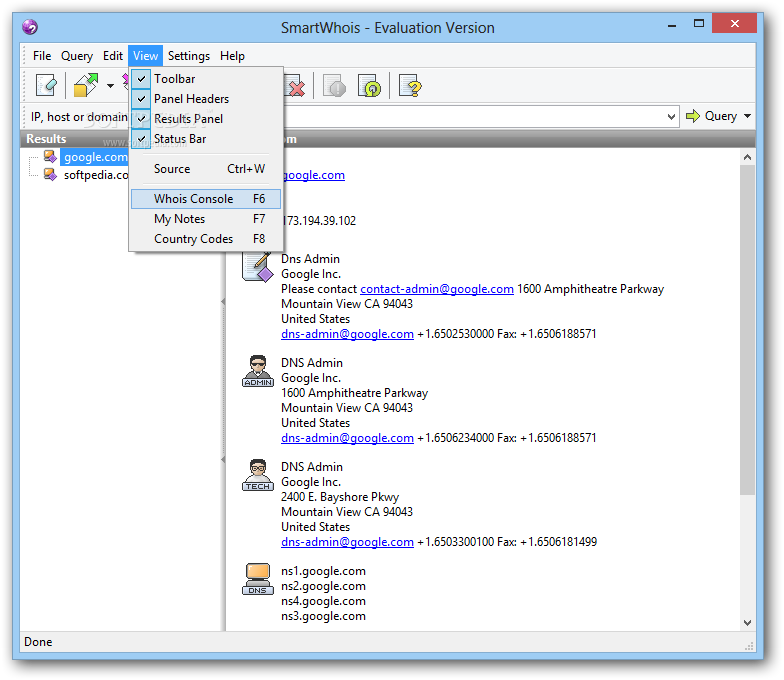Click the ADMIN contact person icon

[258, 371]
